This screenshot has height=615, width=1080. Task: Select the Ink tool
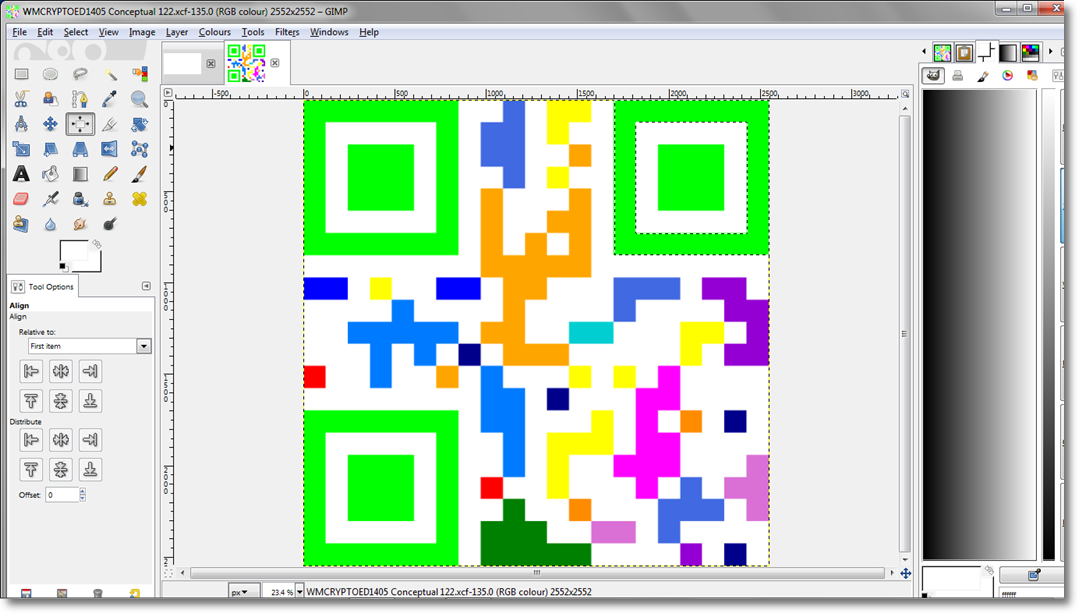tap(80, 199)
